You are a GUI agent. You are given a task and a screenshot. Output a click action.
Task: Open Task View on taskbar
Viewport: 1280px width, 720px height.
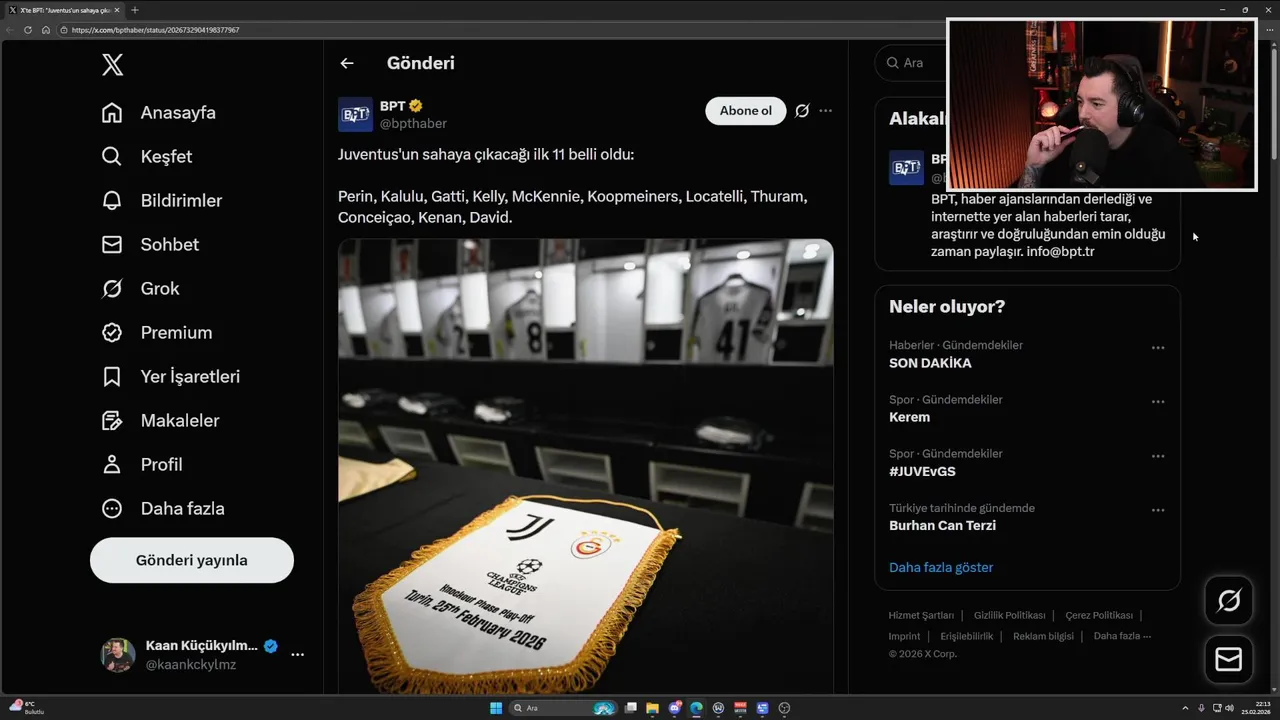(630, 708)
